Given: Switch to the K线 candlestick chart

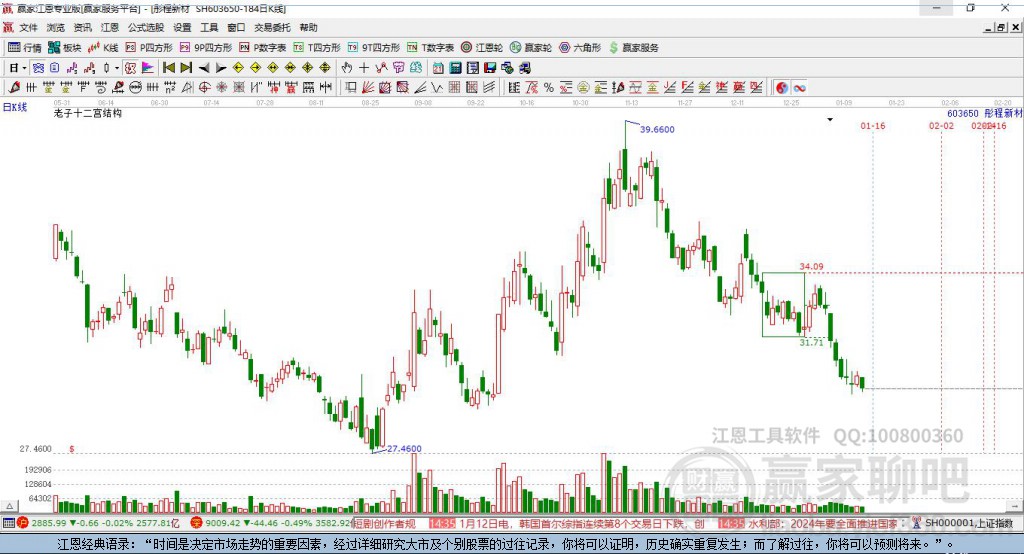Looking at the screenshot, I should click(103, 48).
